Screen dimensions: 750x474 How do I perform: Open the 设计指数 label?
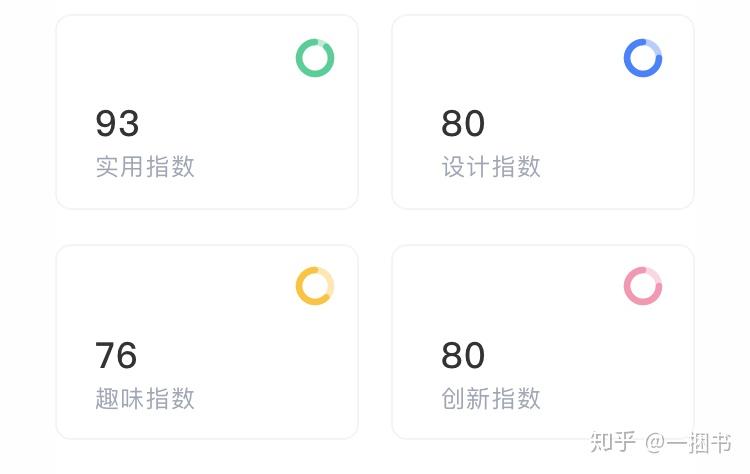coord(491,166)
